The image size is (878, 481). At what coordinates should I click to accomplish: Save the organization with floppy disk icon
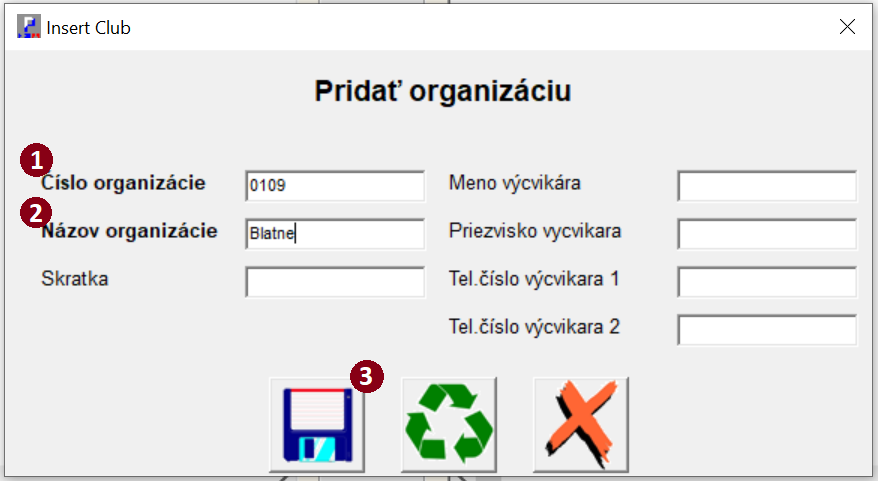(x=317, y=425)
